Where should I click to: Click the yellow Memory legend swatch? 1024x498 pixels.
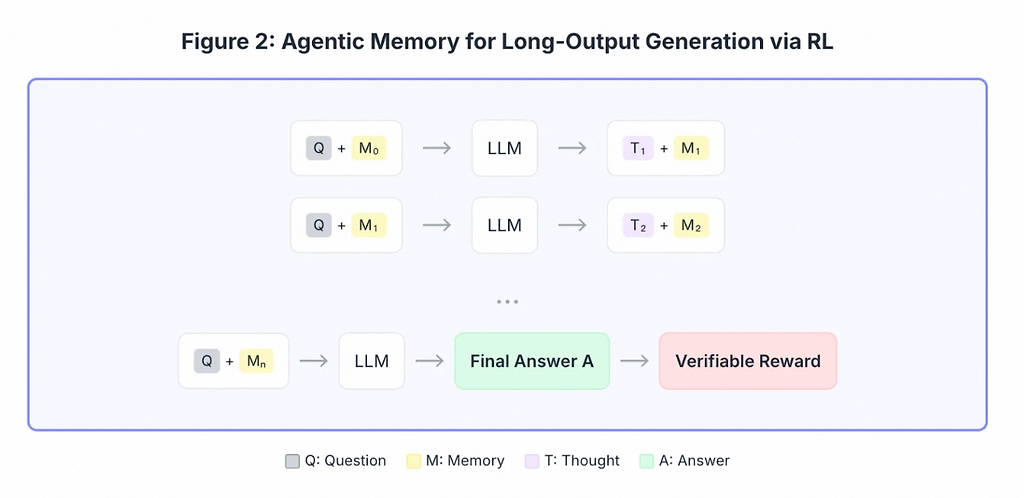(x=413, y=461)
